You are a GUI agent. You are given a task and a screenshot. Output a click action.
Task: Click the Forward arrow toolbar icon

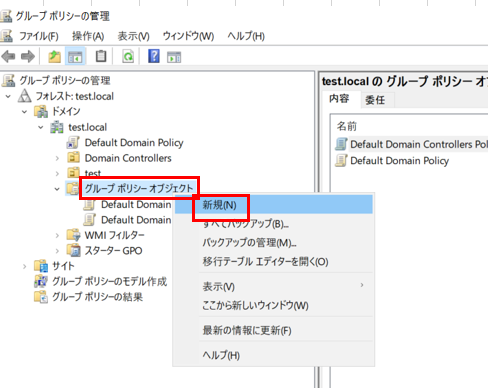click(28, 57)
